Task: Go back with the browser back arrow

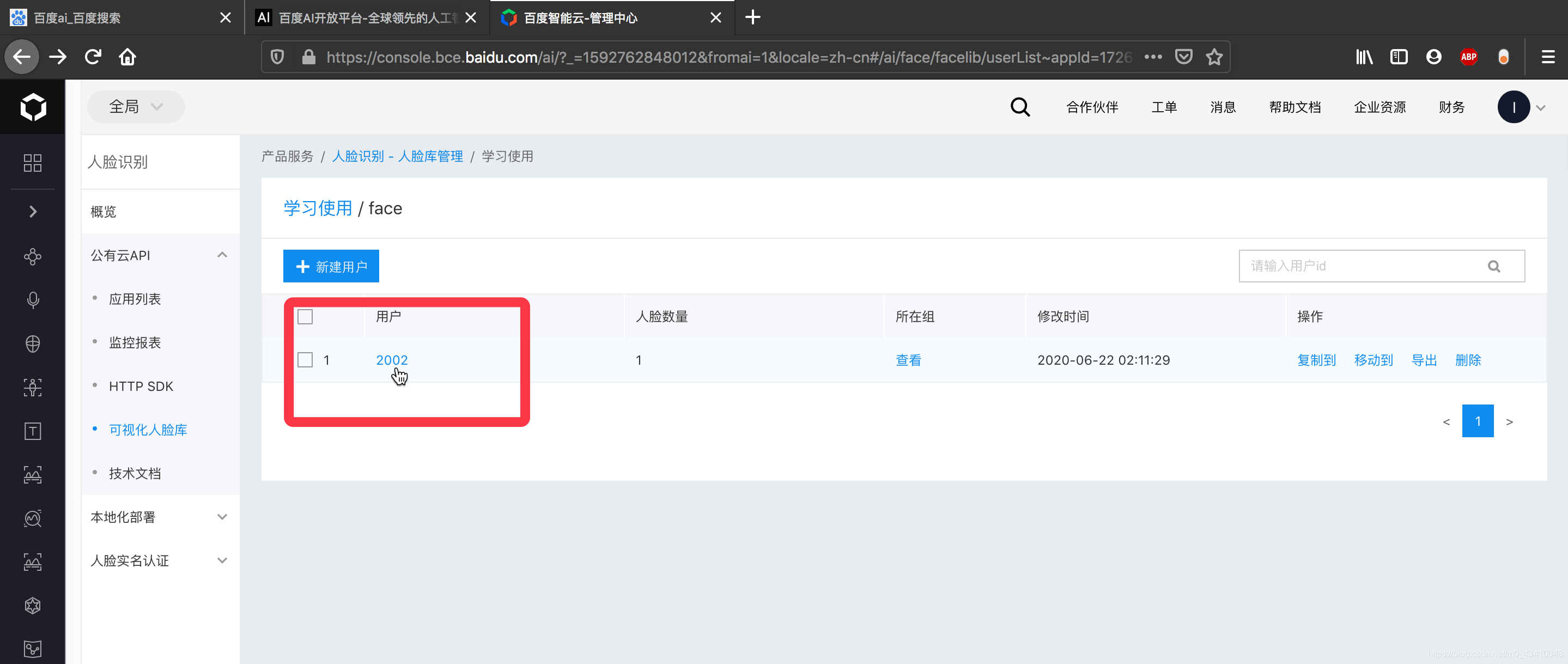Action: point(22,57)
